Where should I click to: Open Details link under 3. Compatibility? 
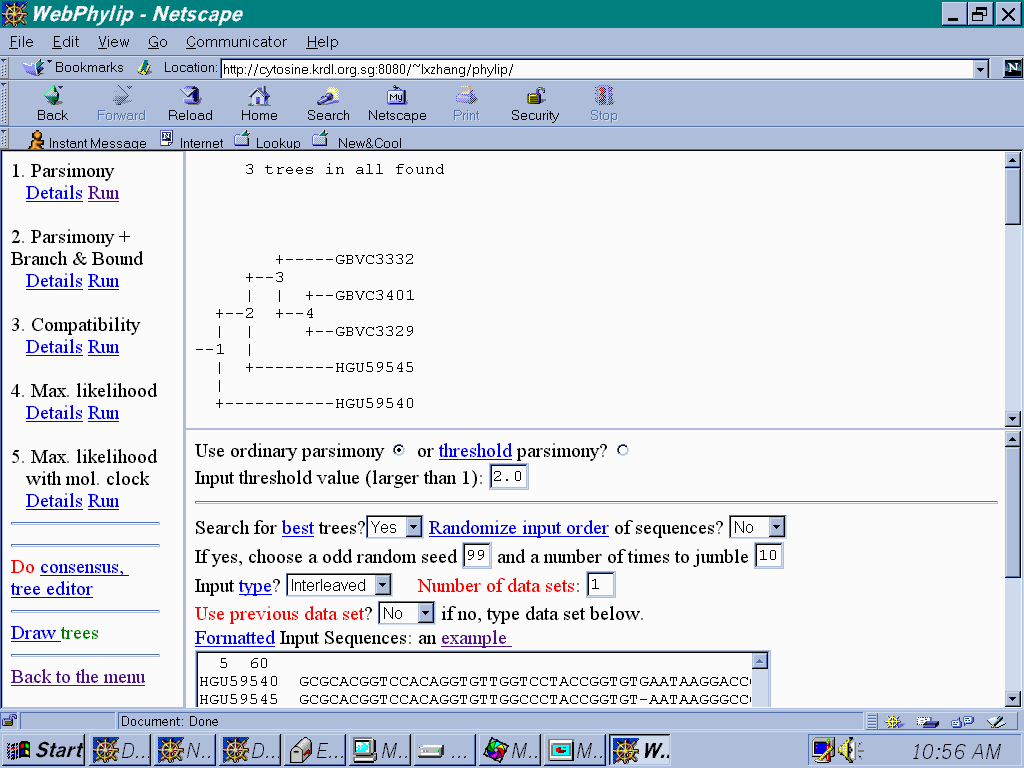click(54, 347)
